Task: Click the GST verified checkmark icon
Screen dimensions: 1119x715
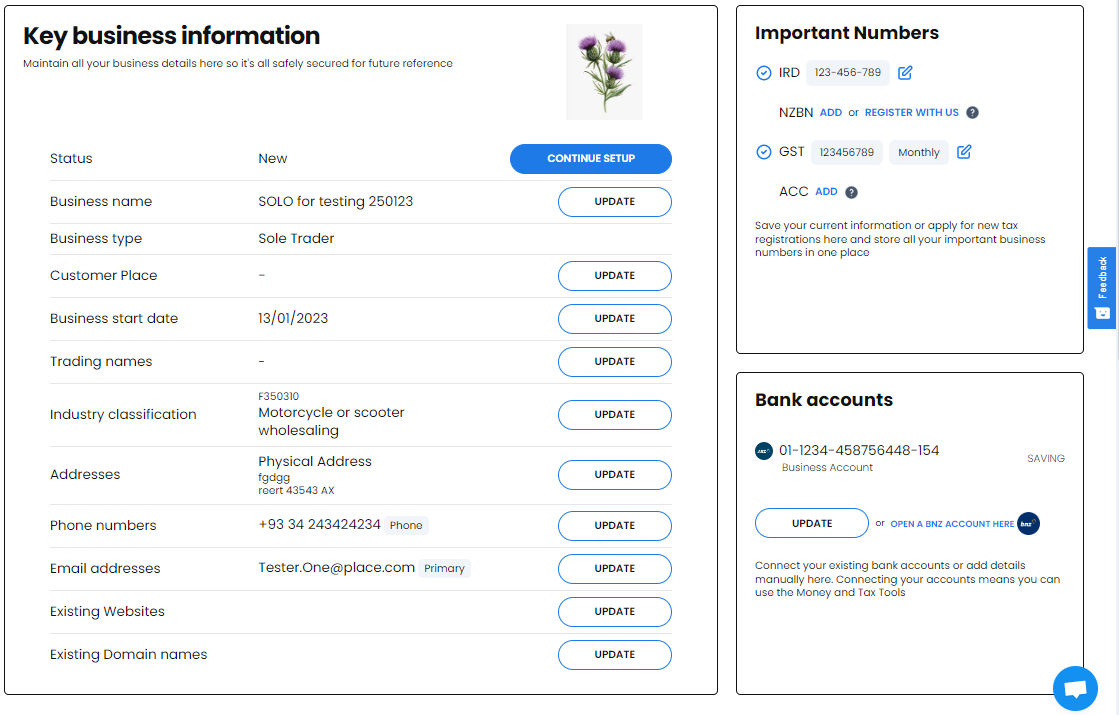Action: [764, 152]
